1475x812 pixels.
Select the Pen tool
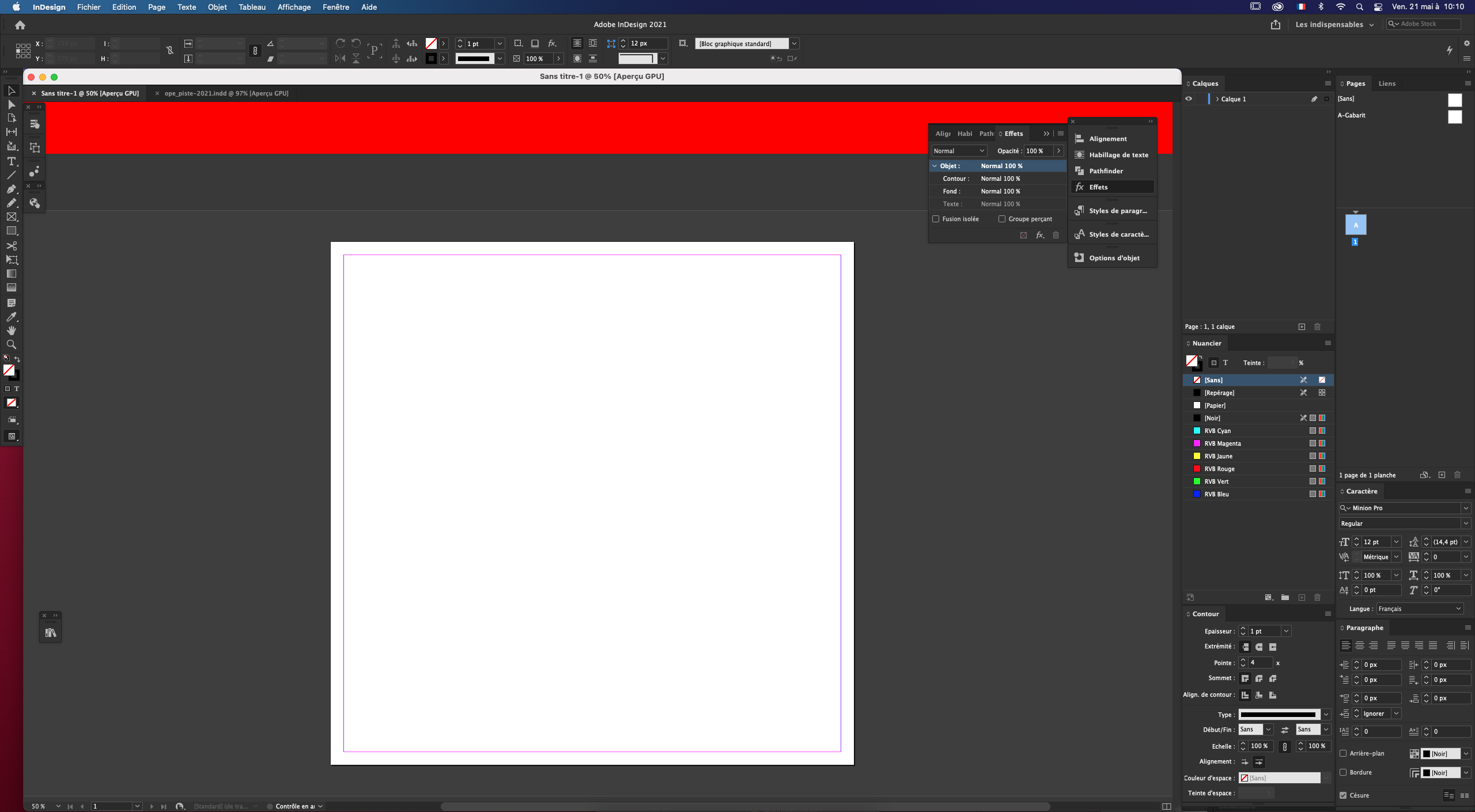coord(12,188)
